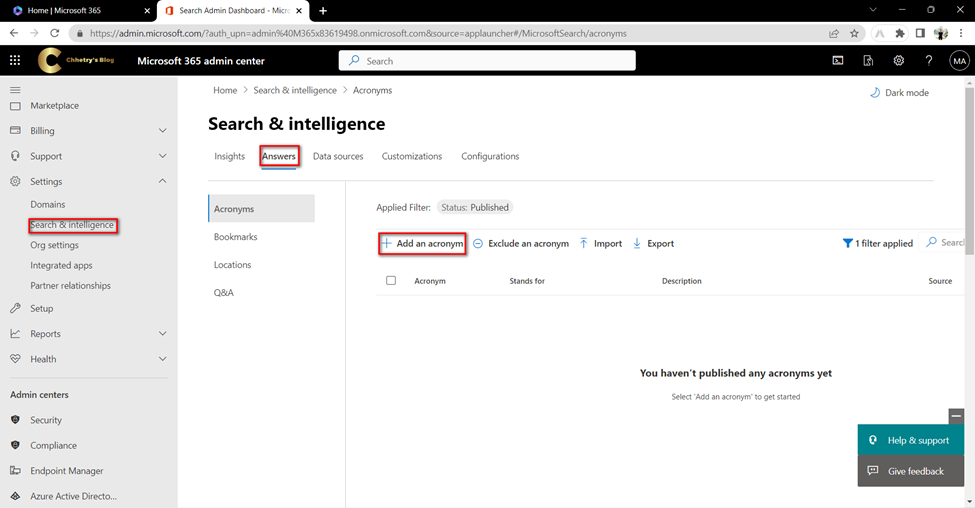Open tab search dropdown in title bar
975x508 pixels.
coord(873,10)
